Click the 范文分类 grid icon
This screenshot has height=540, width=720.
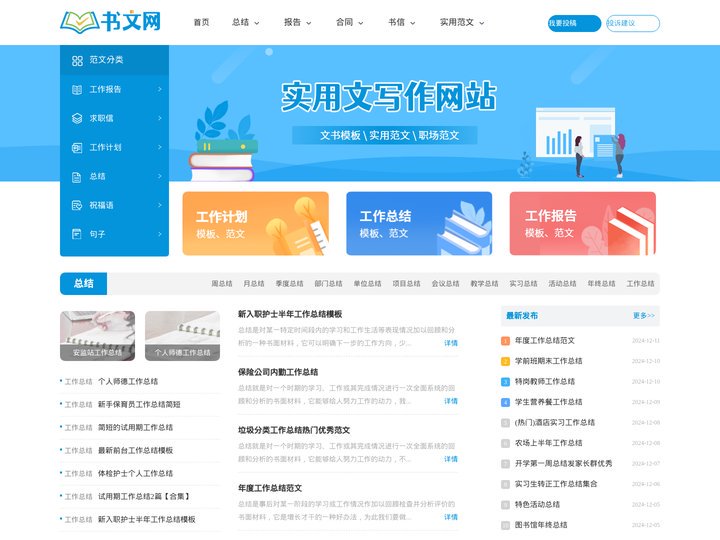point(77,60)
